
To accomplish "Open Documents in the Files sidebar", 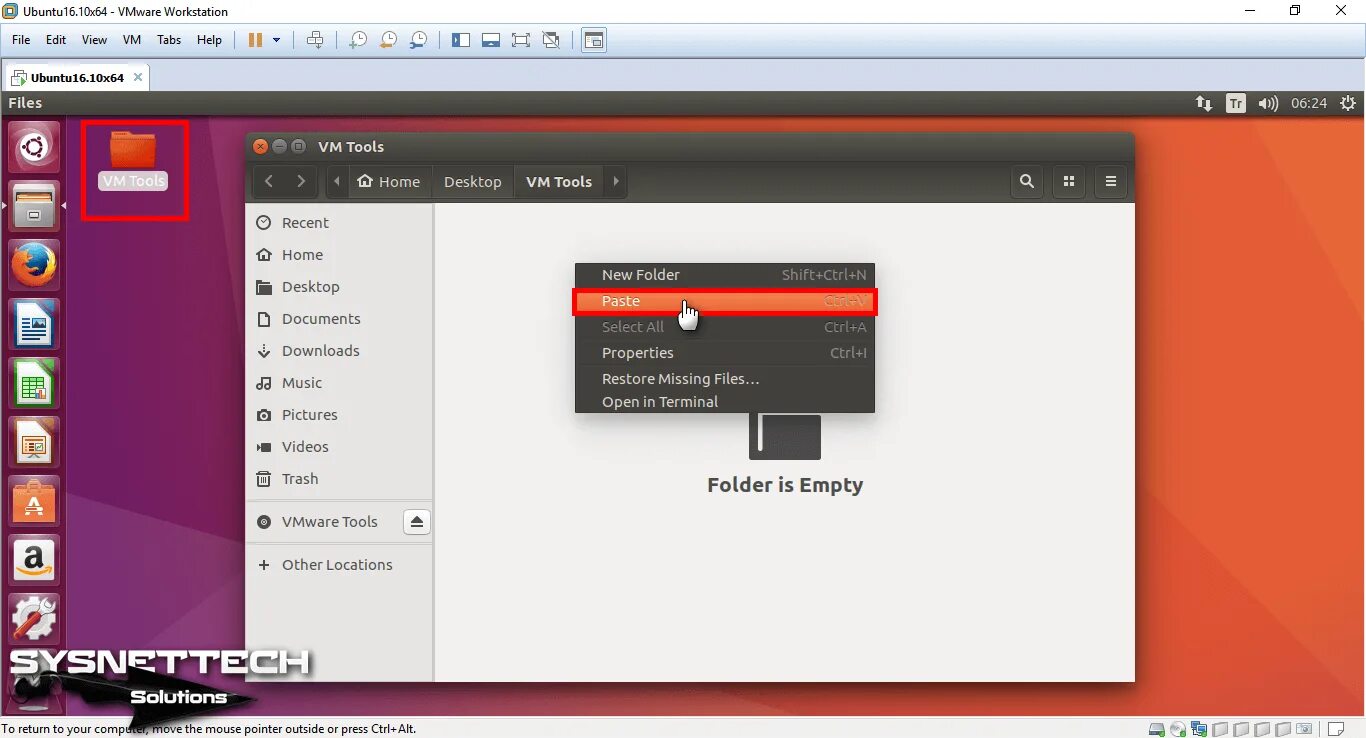I will click(339, 319).
